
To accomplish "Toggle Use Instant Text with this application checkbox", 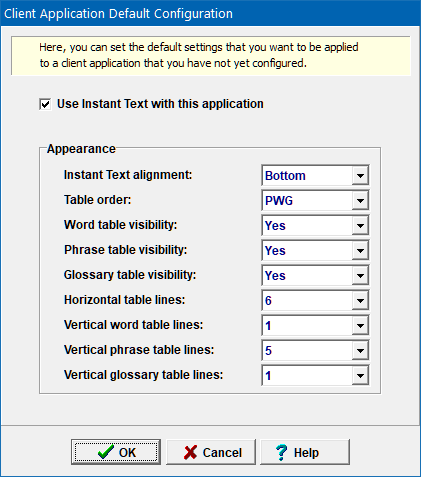I will (x=45, y=104).
